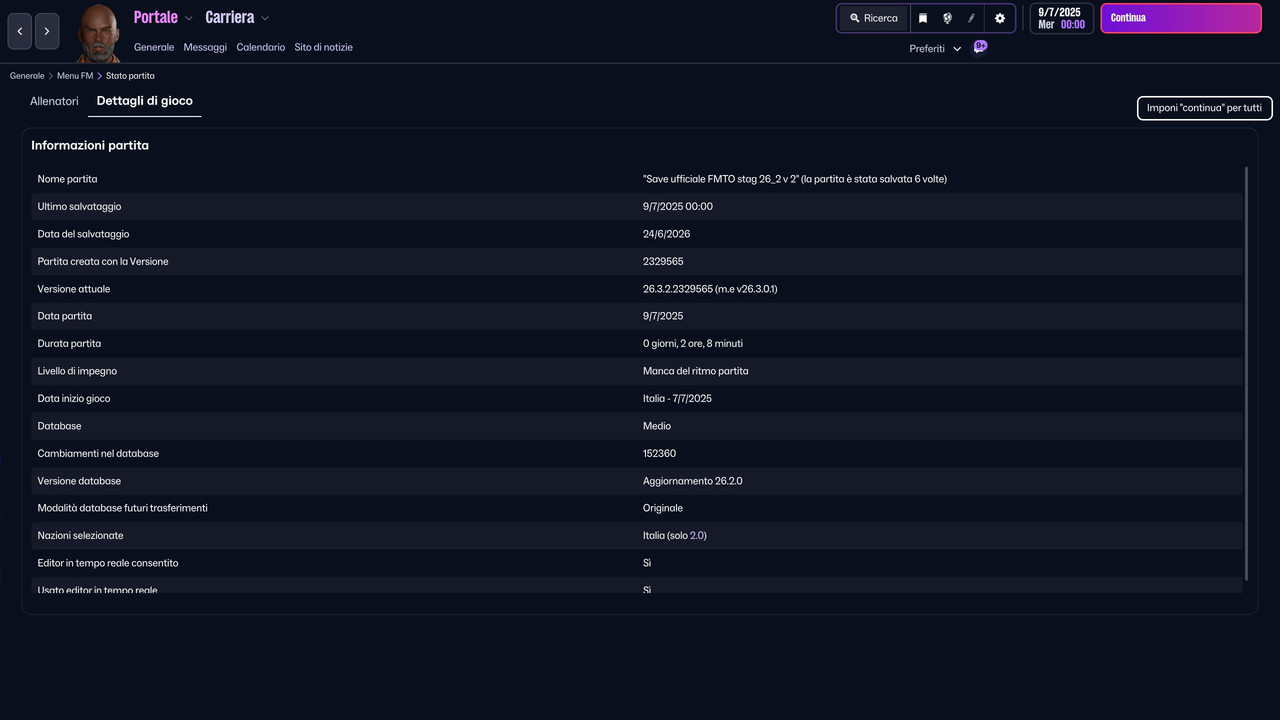This screenshot has height=720, width=1280.
Task: Click the Database value Medio
Action: pyautogui.click(x=657, y=426)
